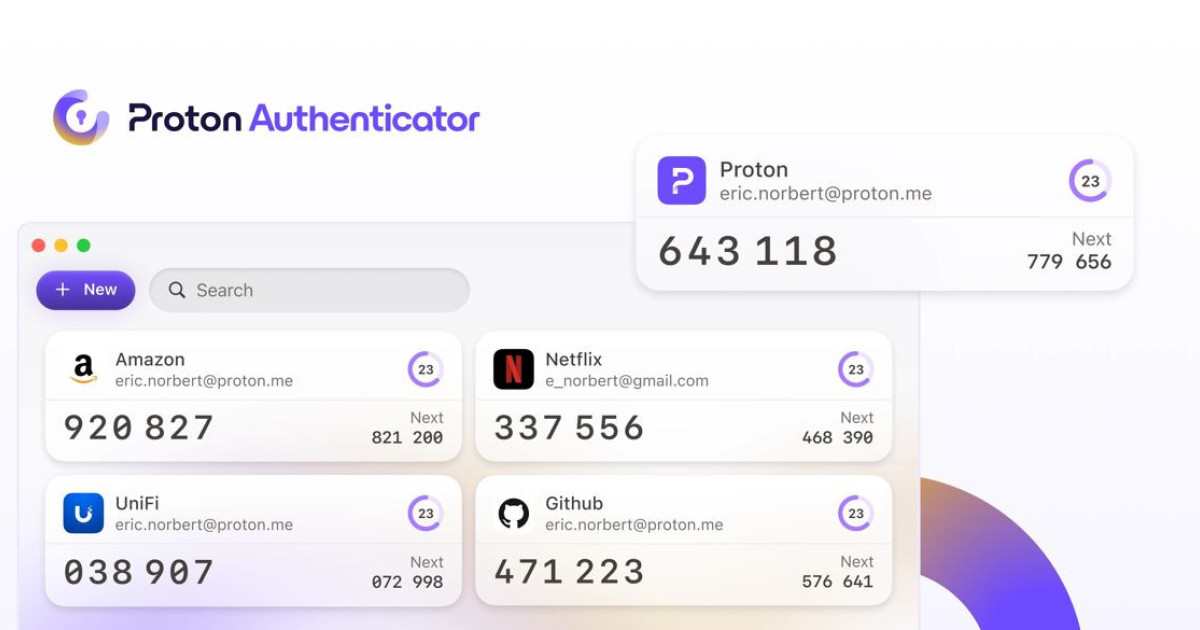1200x630 pixels.
Task: Click the purple Proton P icon
Action: point(682,181)
